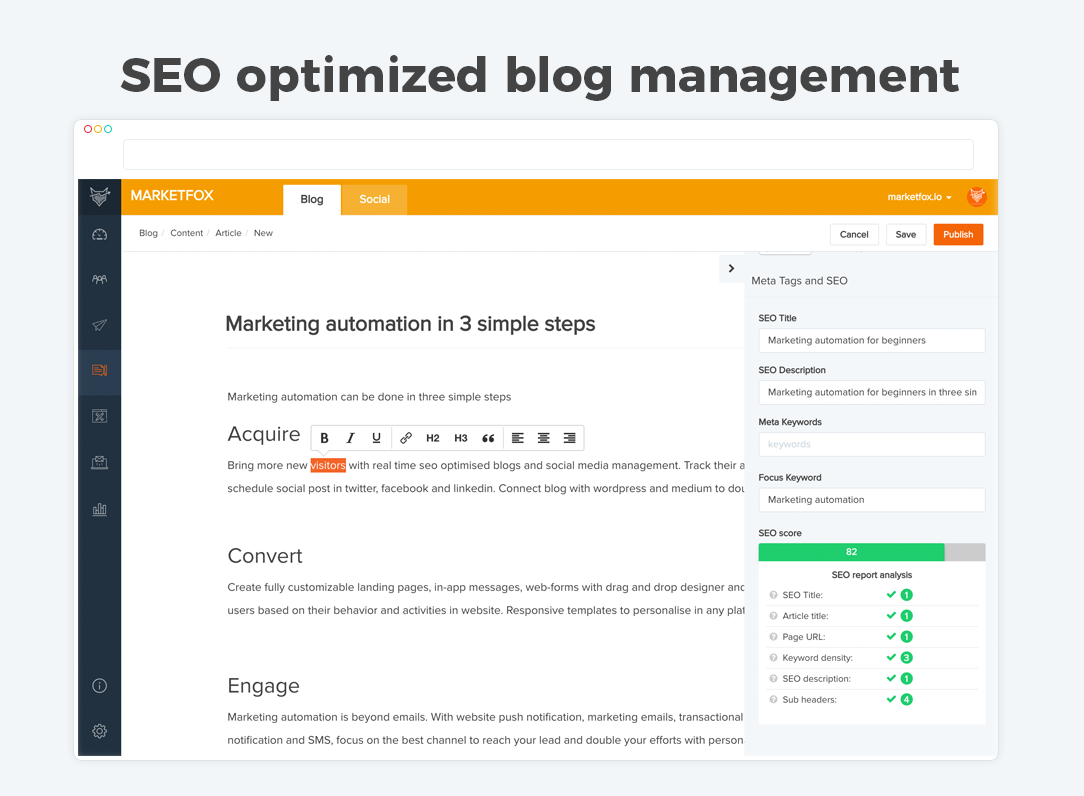1084x796 pixels.
Task: Click help icon beside SEO Title row
Action: pyautogui.click(x=773, y=595)
